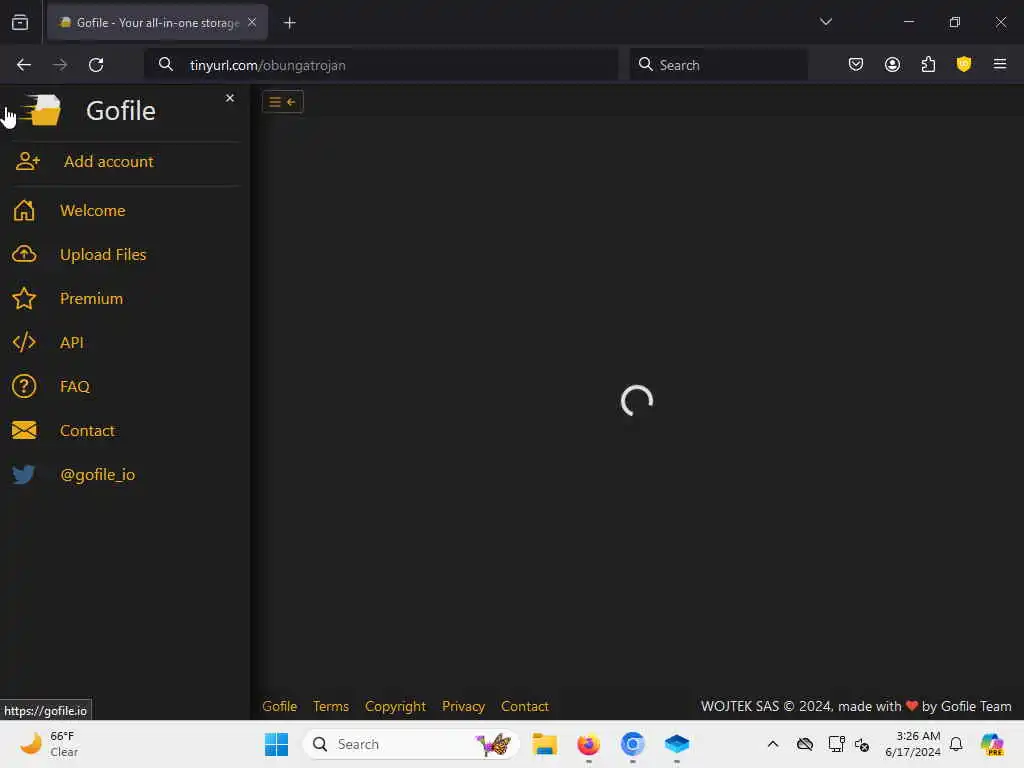Open the API sidebar entry
The width and height of the screenshot is (1024, 768).
click(72, 342)
